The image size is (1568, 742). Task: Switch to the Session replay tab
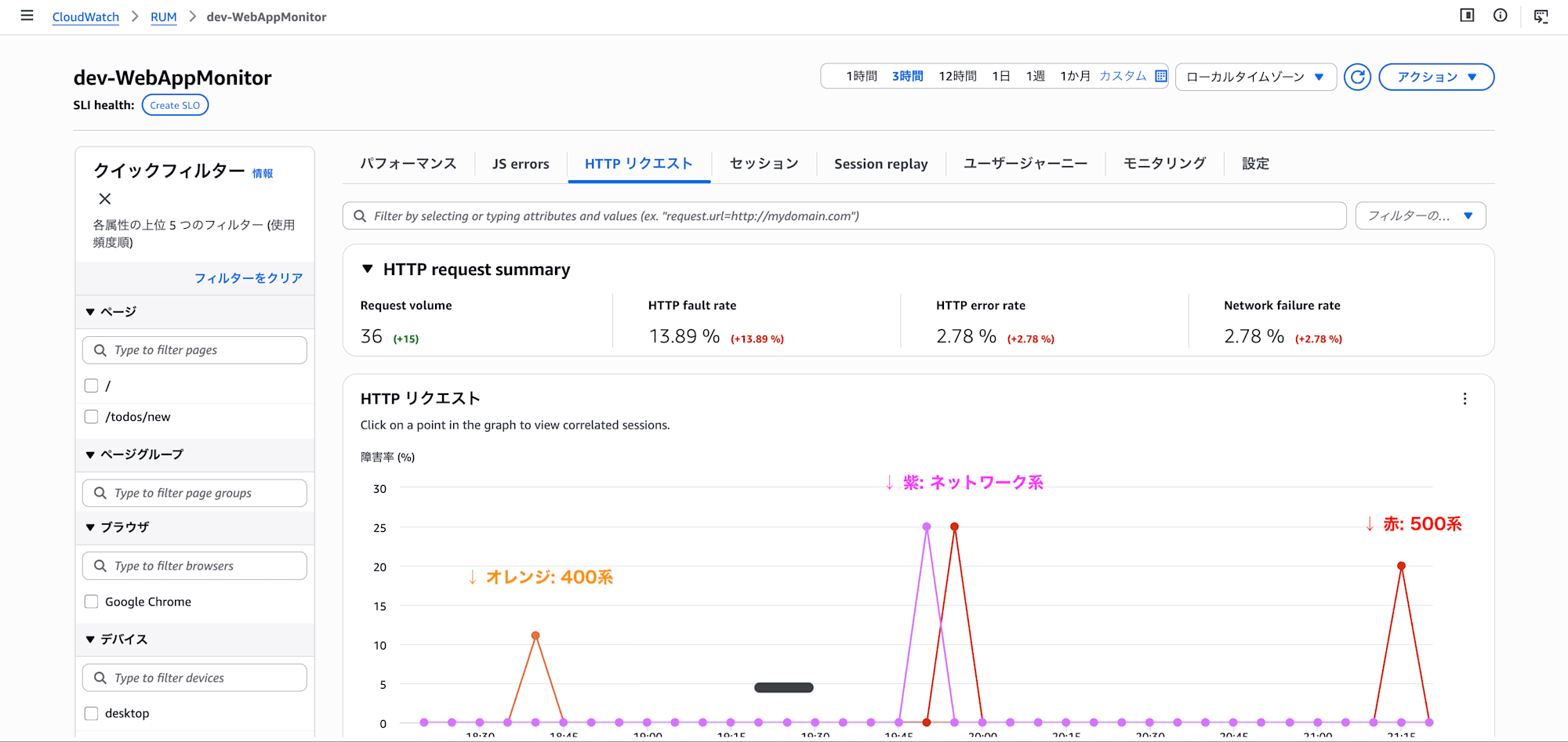click(880, 164)
